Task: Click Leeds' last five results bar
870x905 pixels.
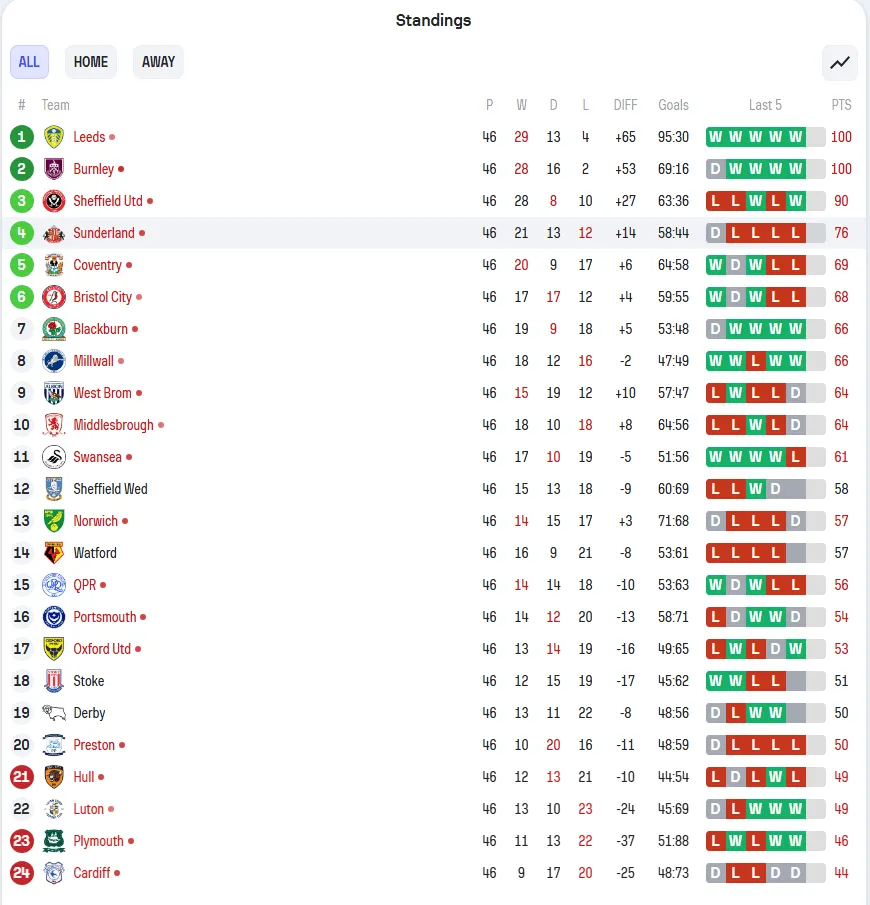Action: [765, 137]
